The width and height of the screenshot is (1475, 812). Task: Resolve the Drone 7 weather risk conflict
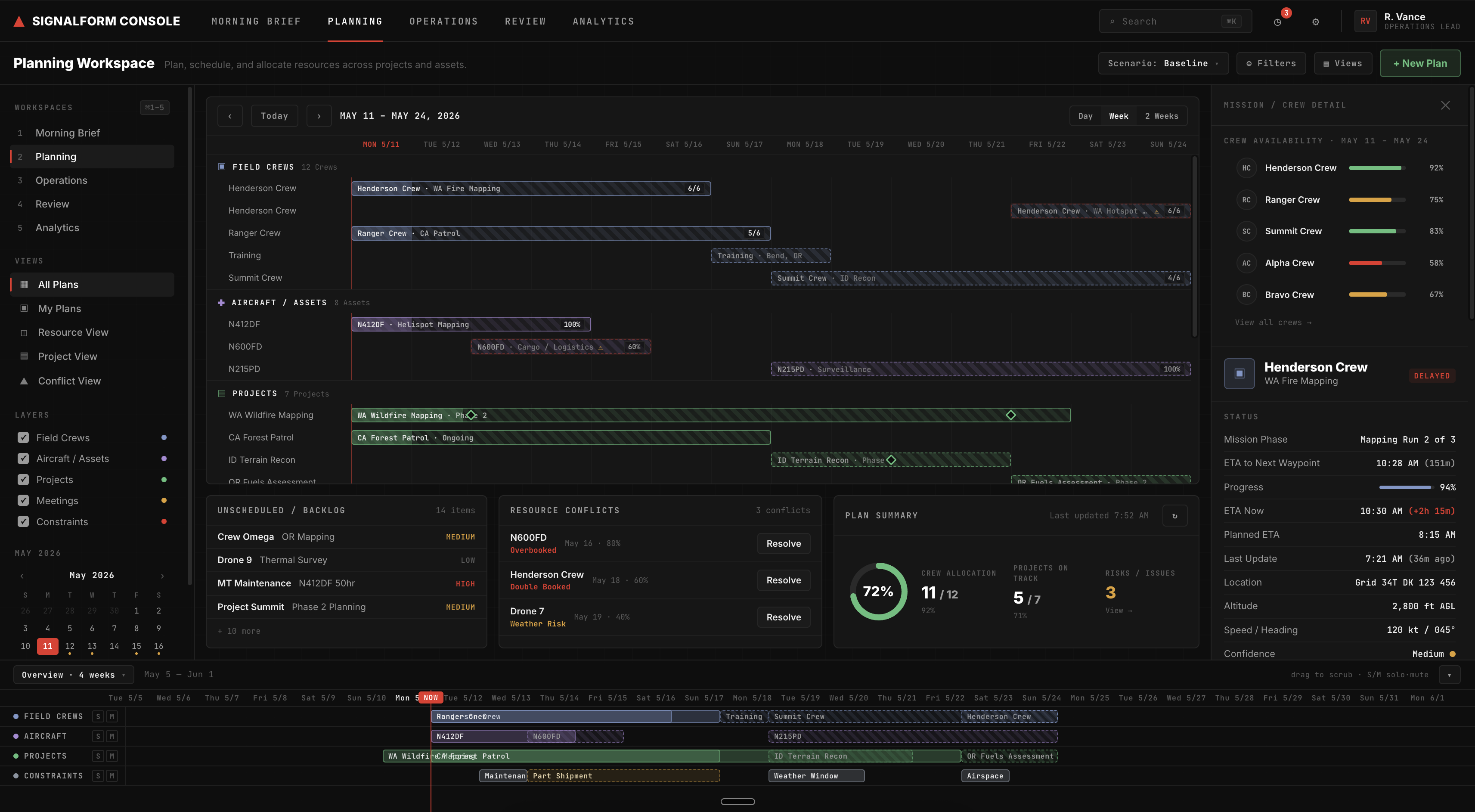coord(783,617)
